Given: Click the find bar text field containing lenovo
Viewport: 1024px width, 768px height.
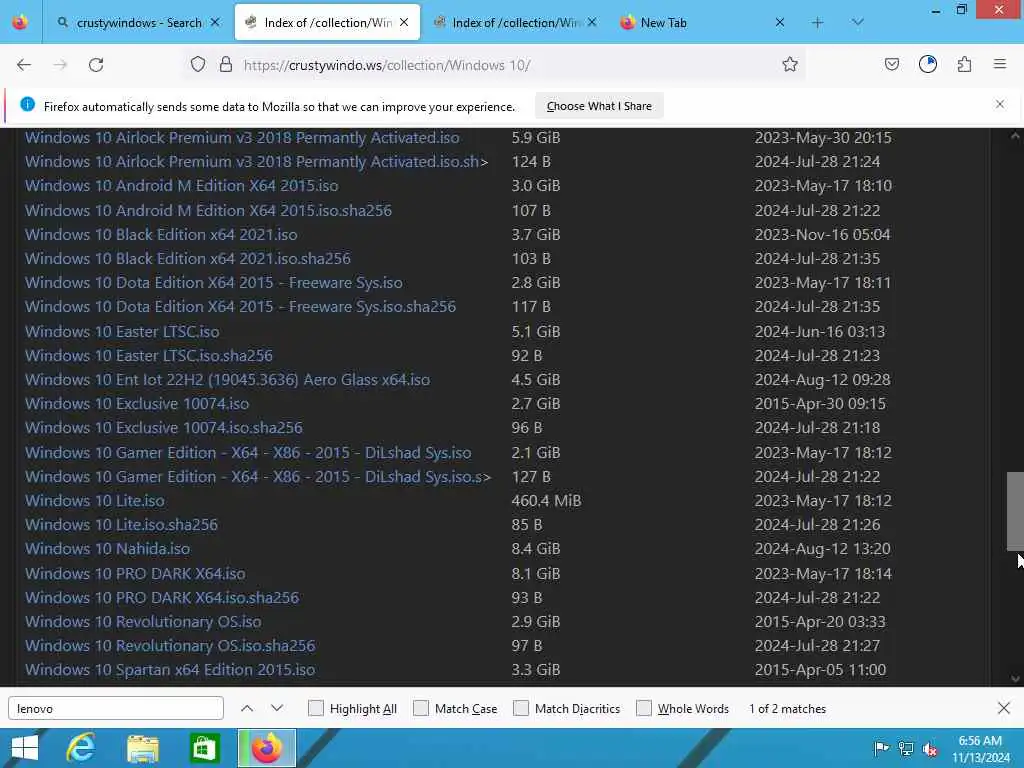Looking at the screenshot, I should 116,709.
